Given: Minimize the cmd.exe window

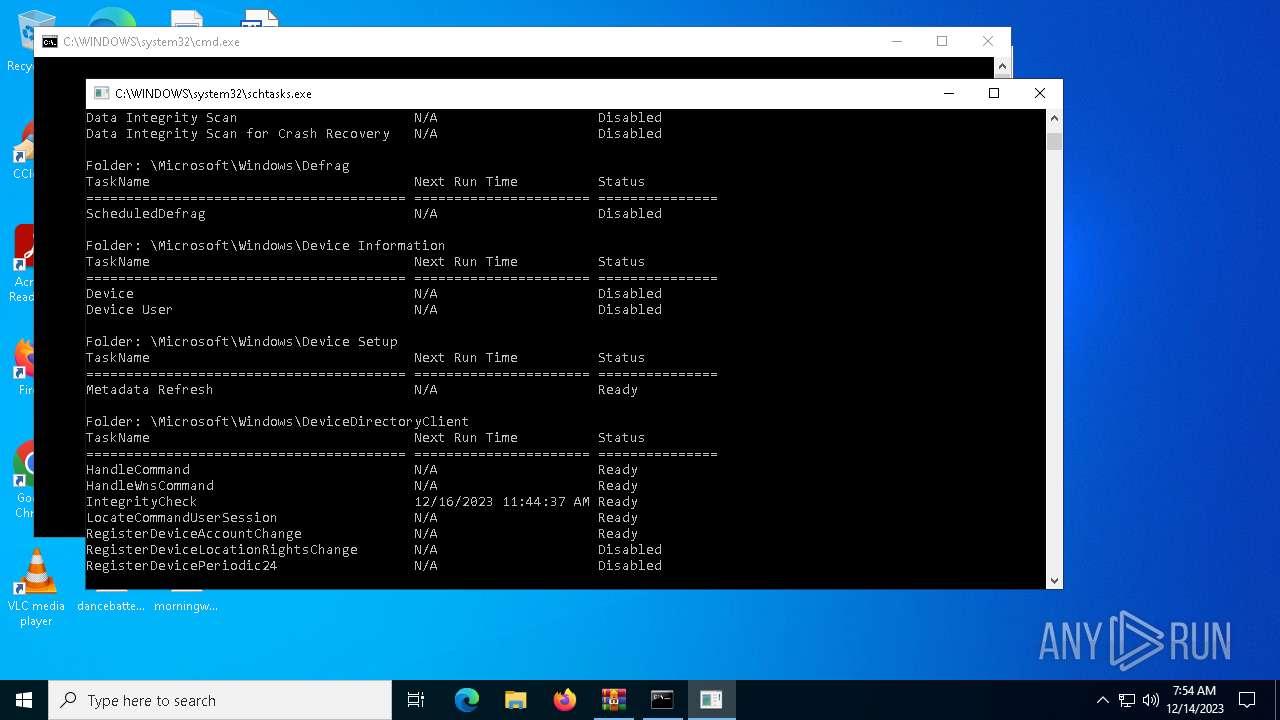Looking at the screenshot, I should click(x=896, y=41).
